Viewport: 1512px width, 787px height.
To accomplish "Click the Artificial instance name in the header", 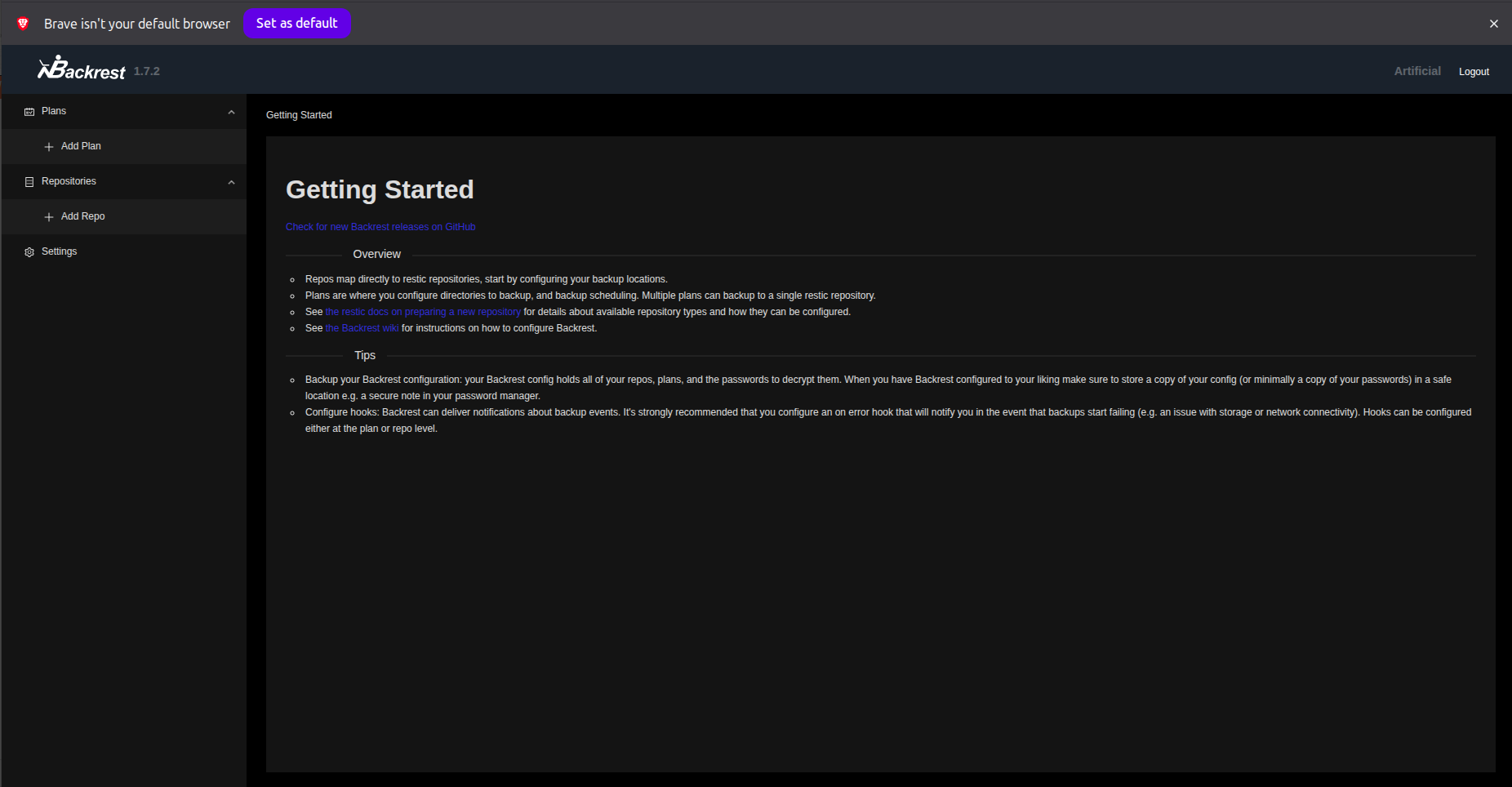I will click(1417, 71).
